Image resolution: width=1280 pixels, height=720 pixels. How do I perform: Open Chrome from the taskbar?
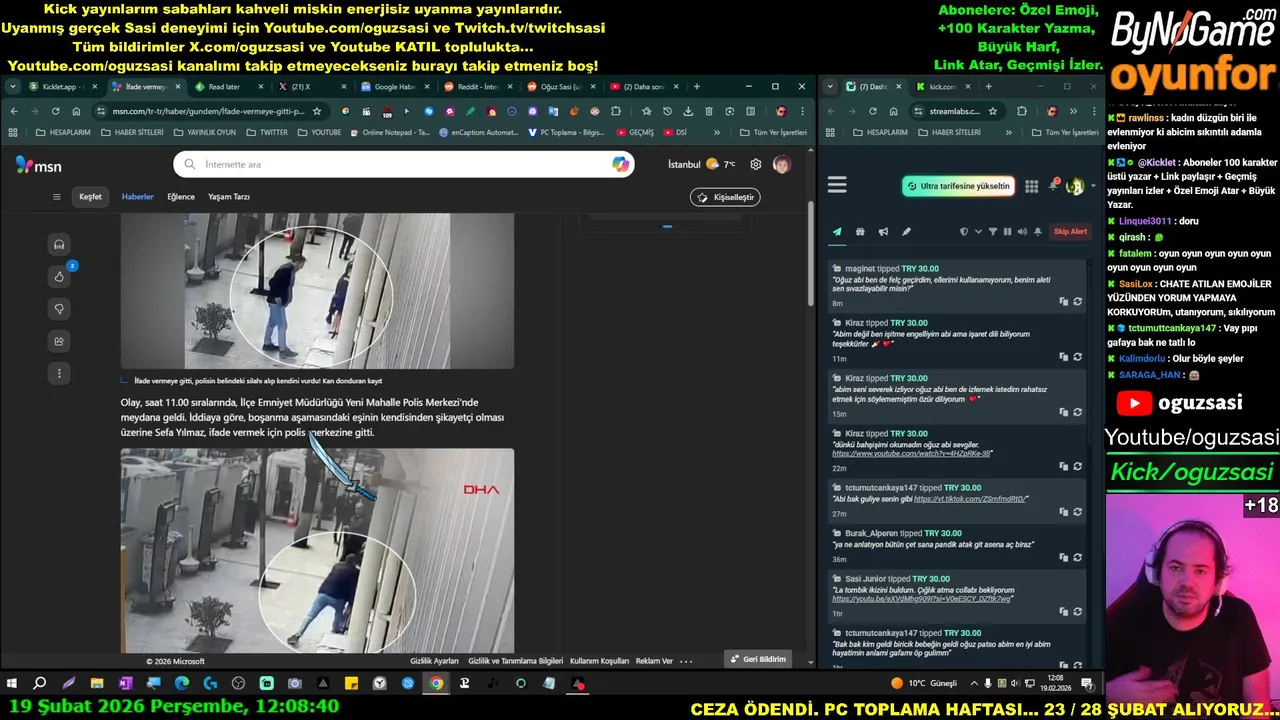(x=436, y=684)
